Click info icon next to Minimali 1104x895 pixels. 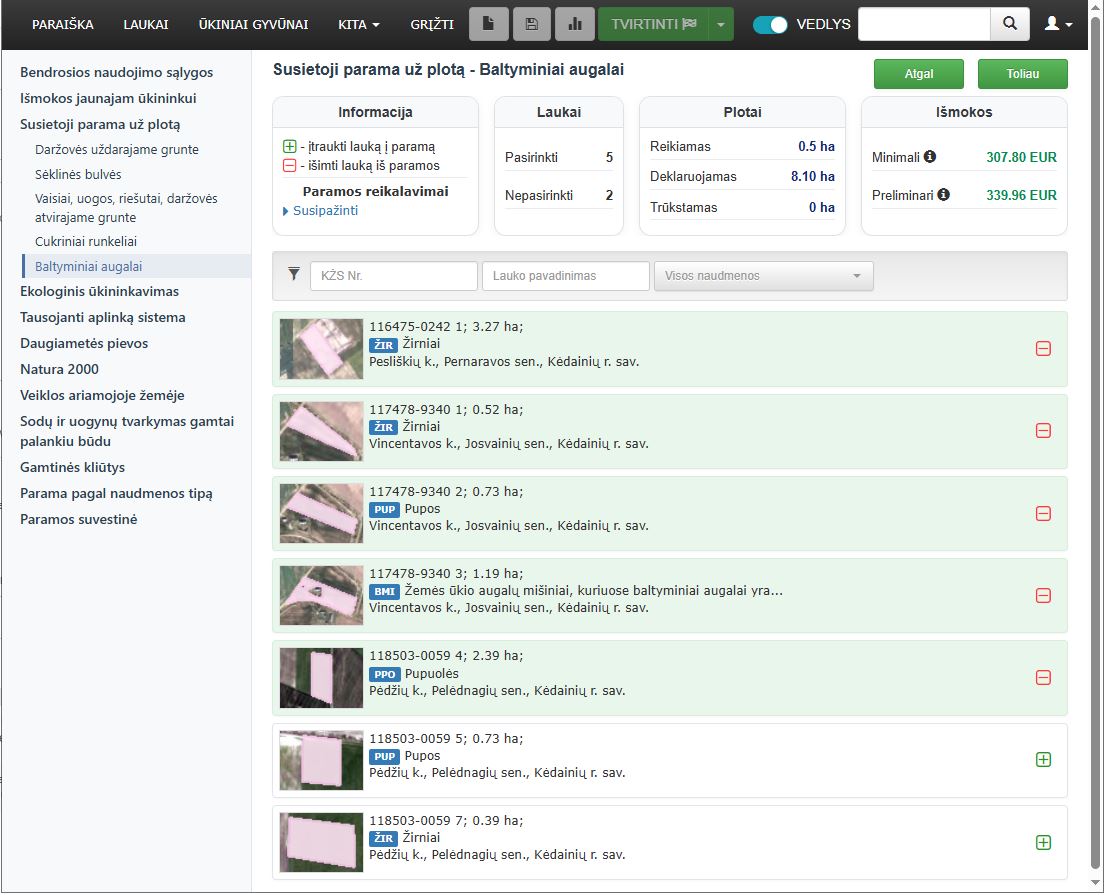click(x=929, y=156)
